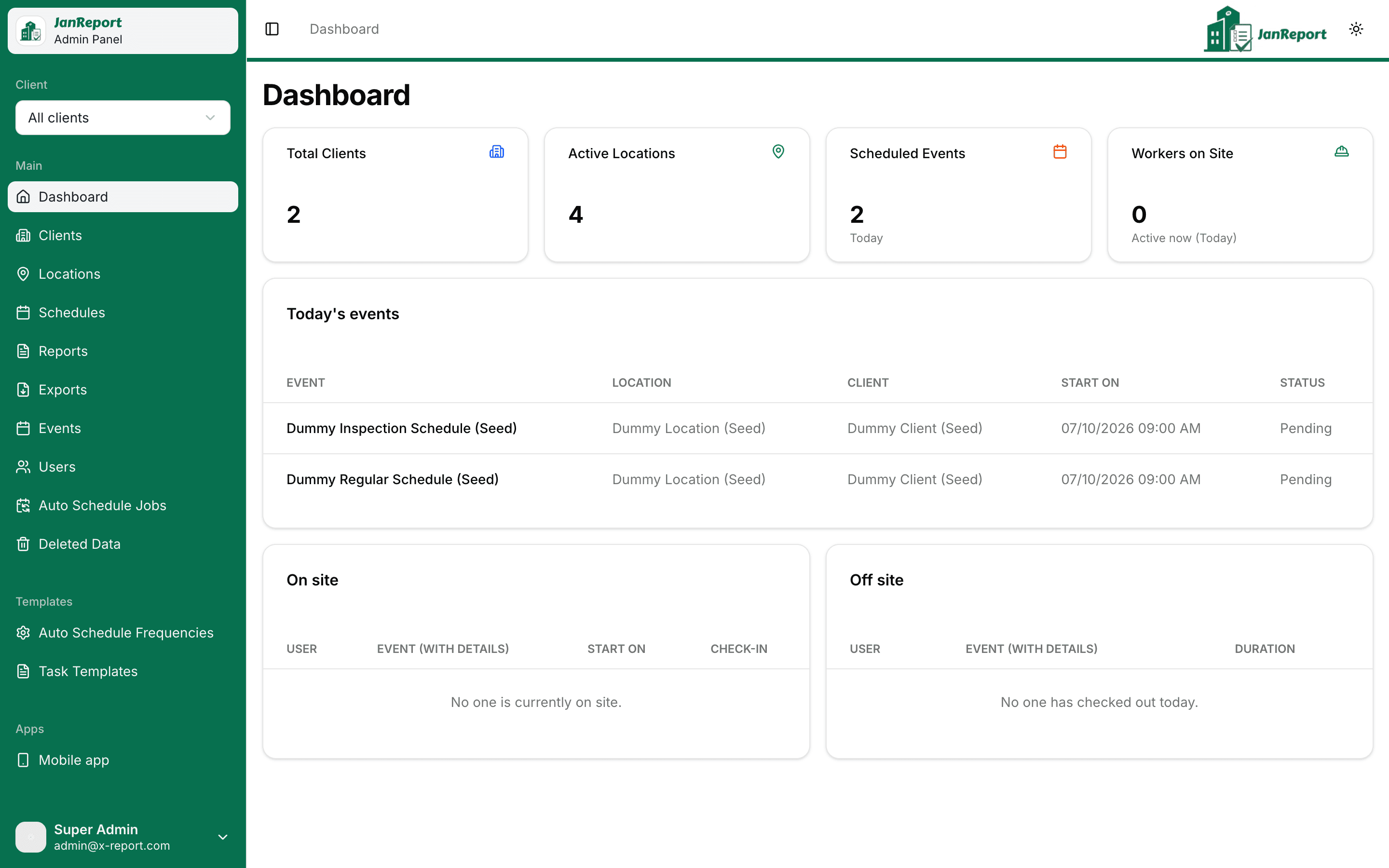Click the Reports document icon in sidebar
This screenshot has width=1389, height=868.
click(x=23, y=351)
